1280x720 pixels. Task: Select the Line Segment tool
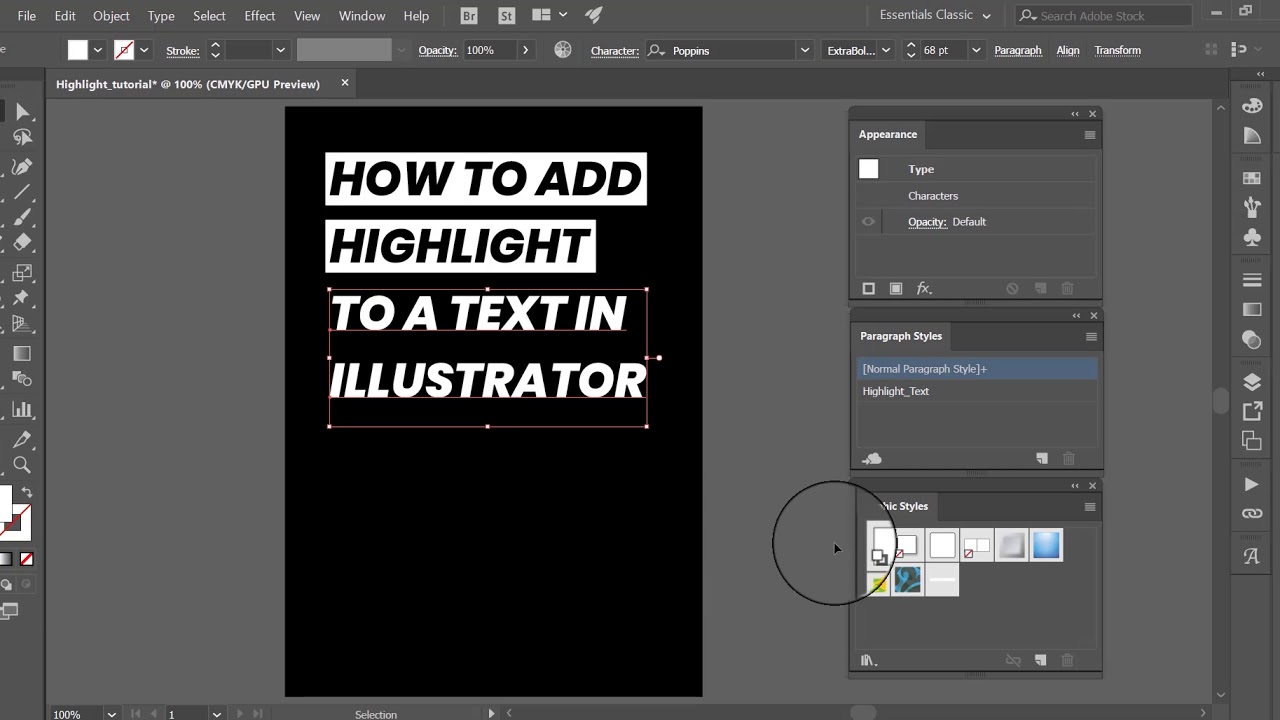pyautogui.click(x=22, y=192)
